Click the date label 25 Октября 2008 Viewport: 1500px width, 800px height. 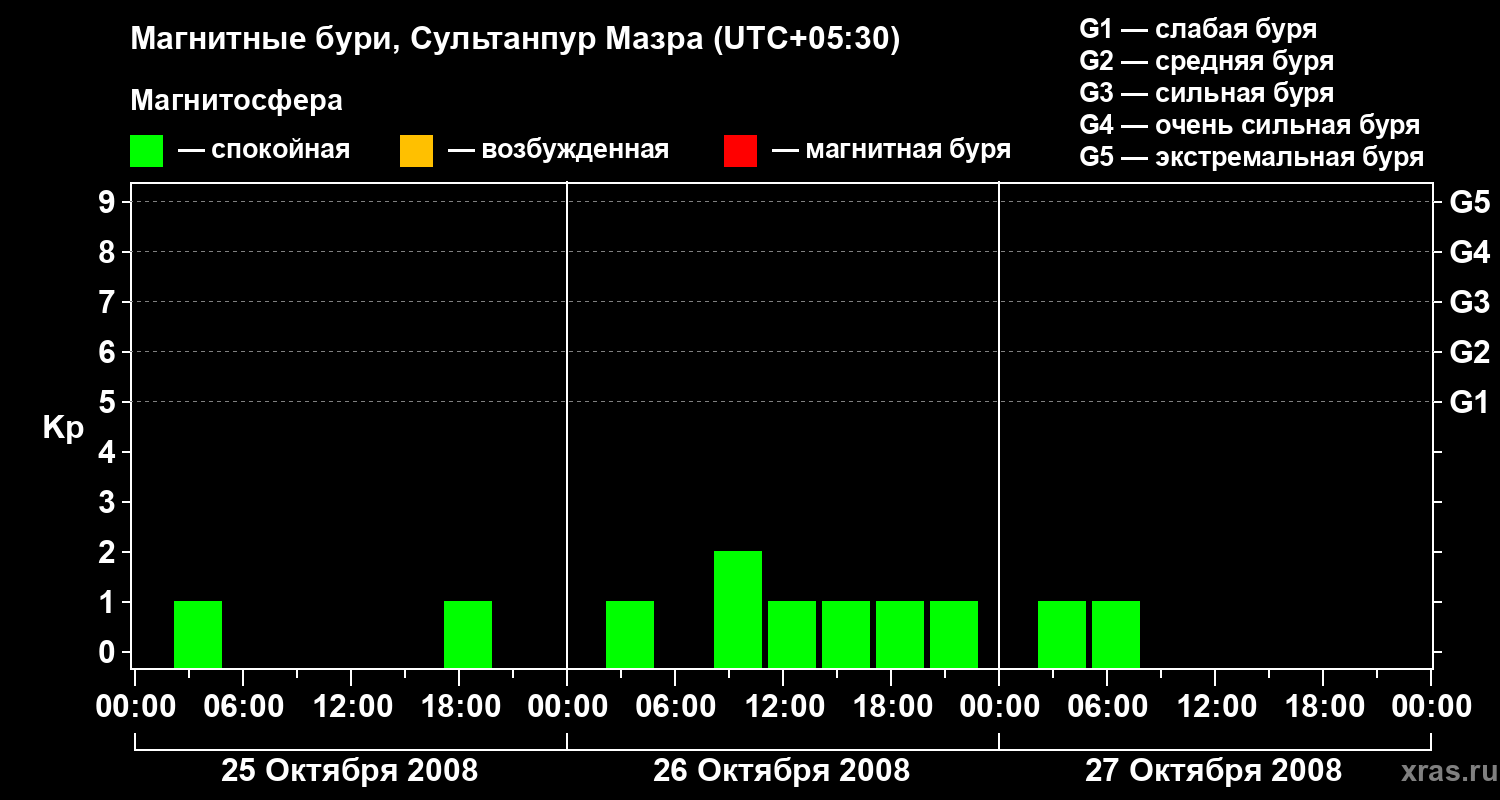pyautogui.click(x=350, y=771)
